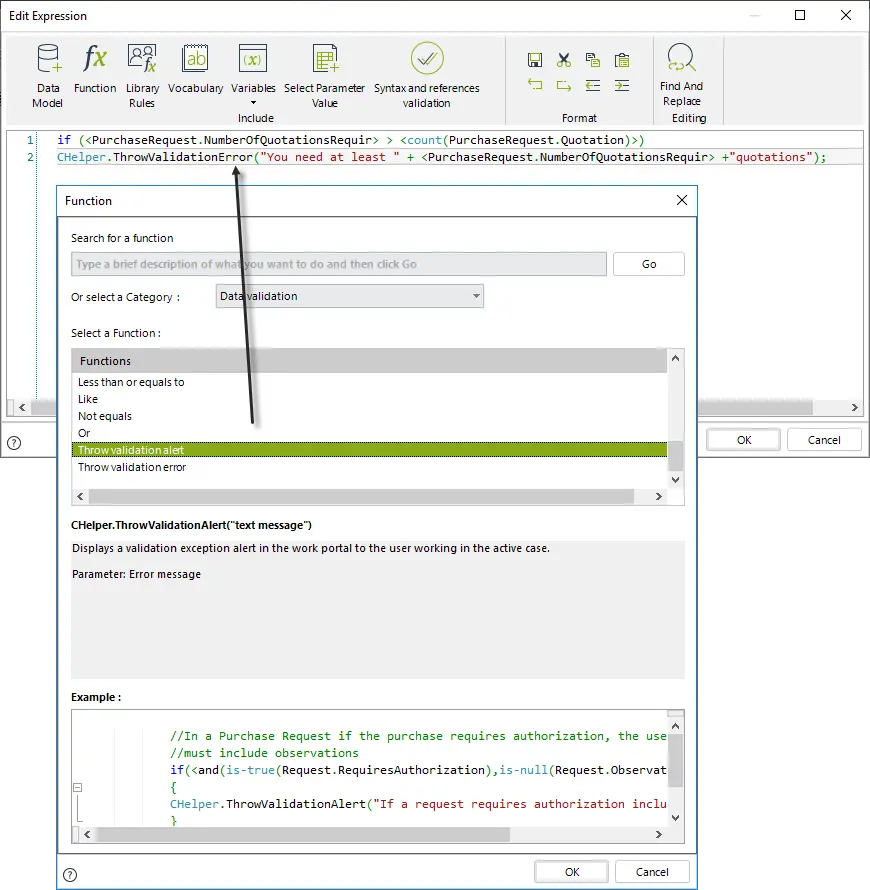Cancel the Function dialog
The image size is (870, 890).
coord(652,872)
